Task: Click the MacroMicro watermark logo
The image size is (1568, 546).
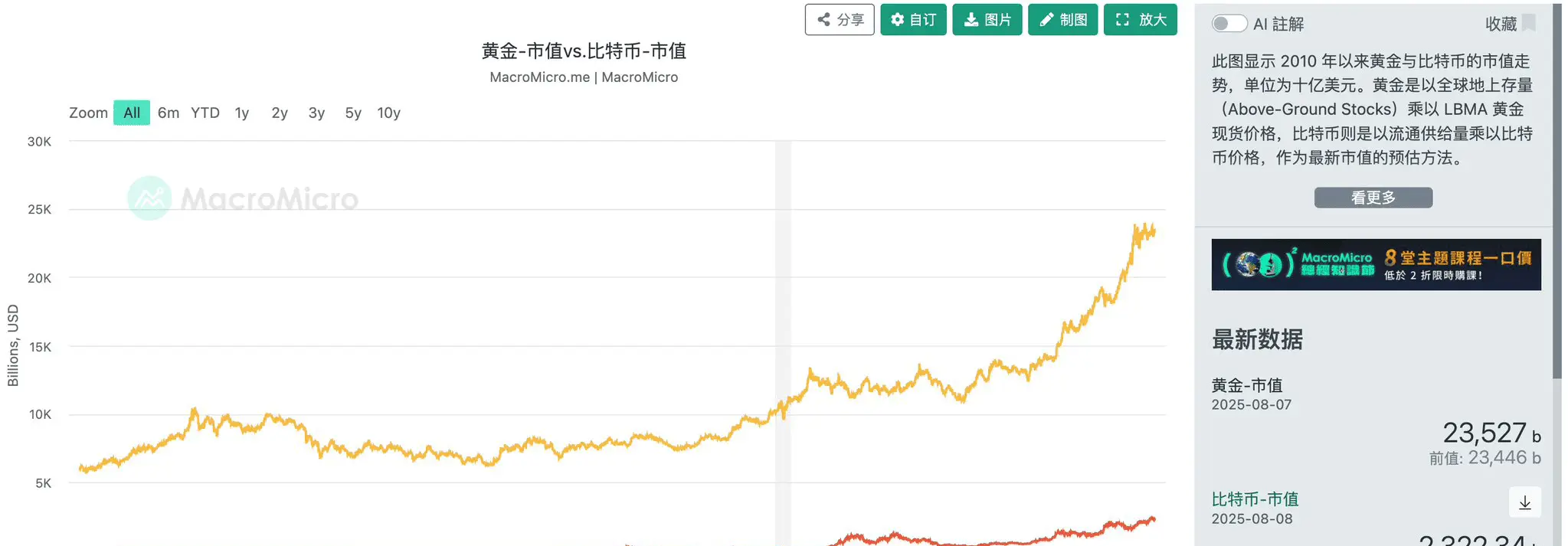Action: pyautogui.click(x=243, y=198)
